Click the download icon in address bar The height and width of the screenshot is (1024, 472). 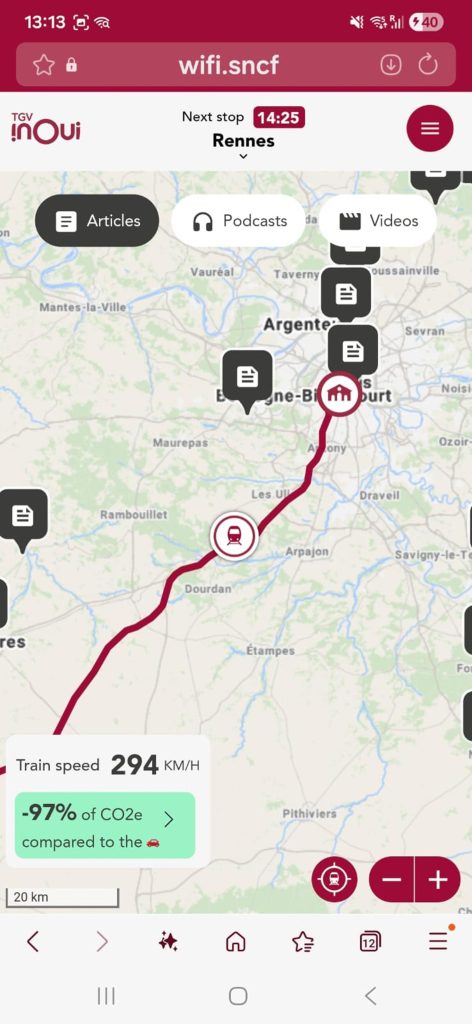pos(390,65)
